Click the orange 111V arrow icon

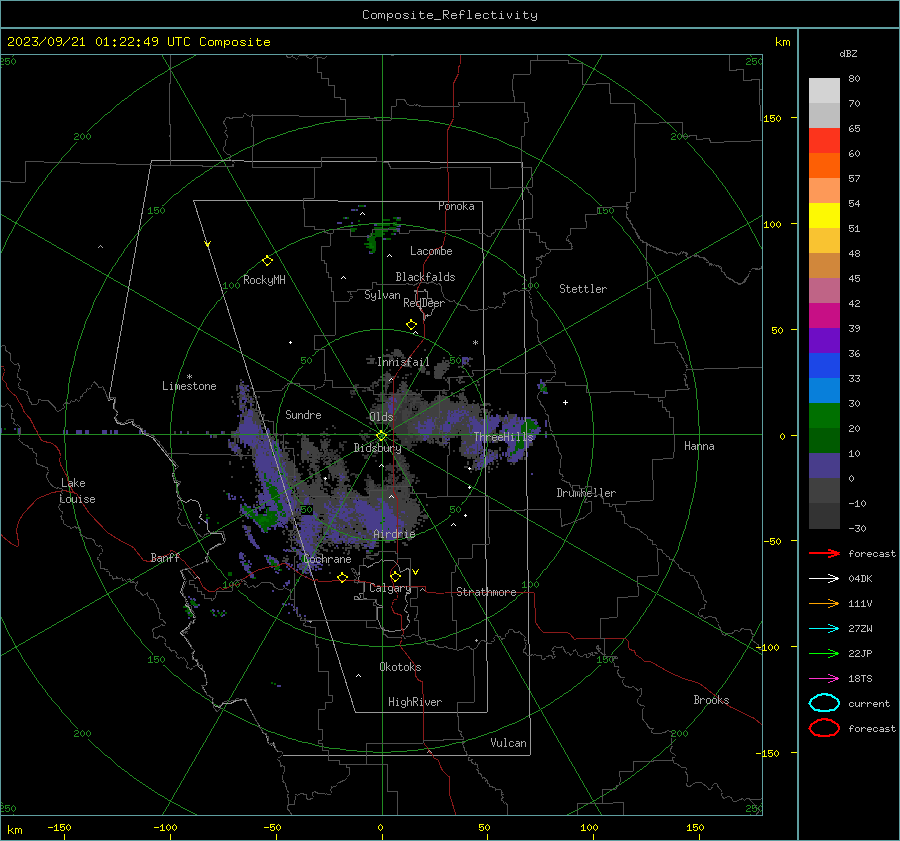tap(824, 603)
